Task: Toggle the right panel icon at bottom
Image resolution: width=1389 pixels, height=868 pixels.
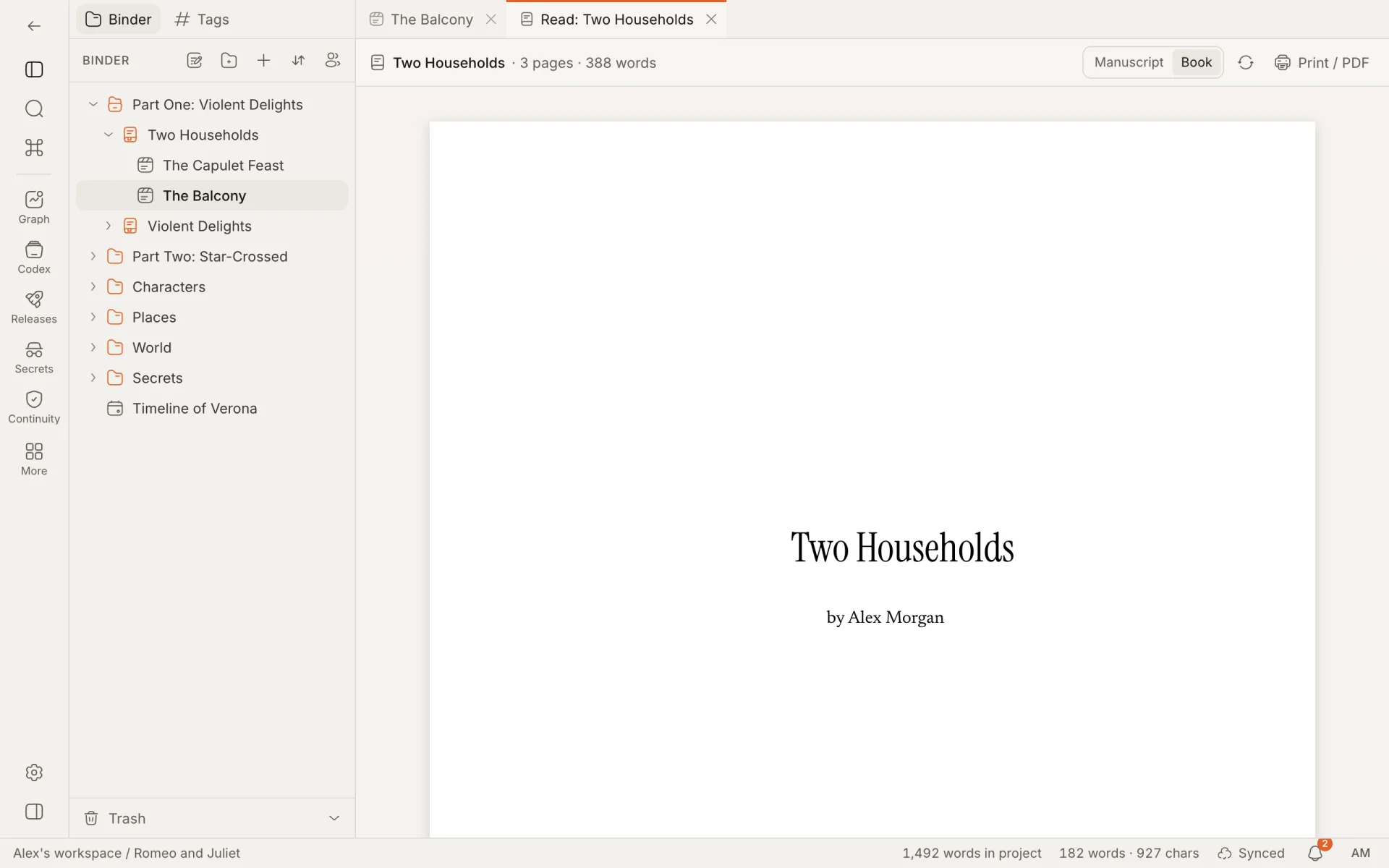Action: (x=34, y=812)
